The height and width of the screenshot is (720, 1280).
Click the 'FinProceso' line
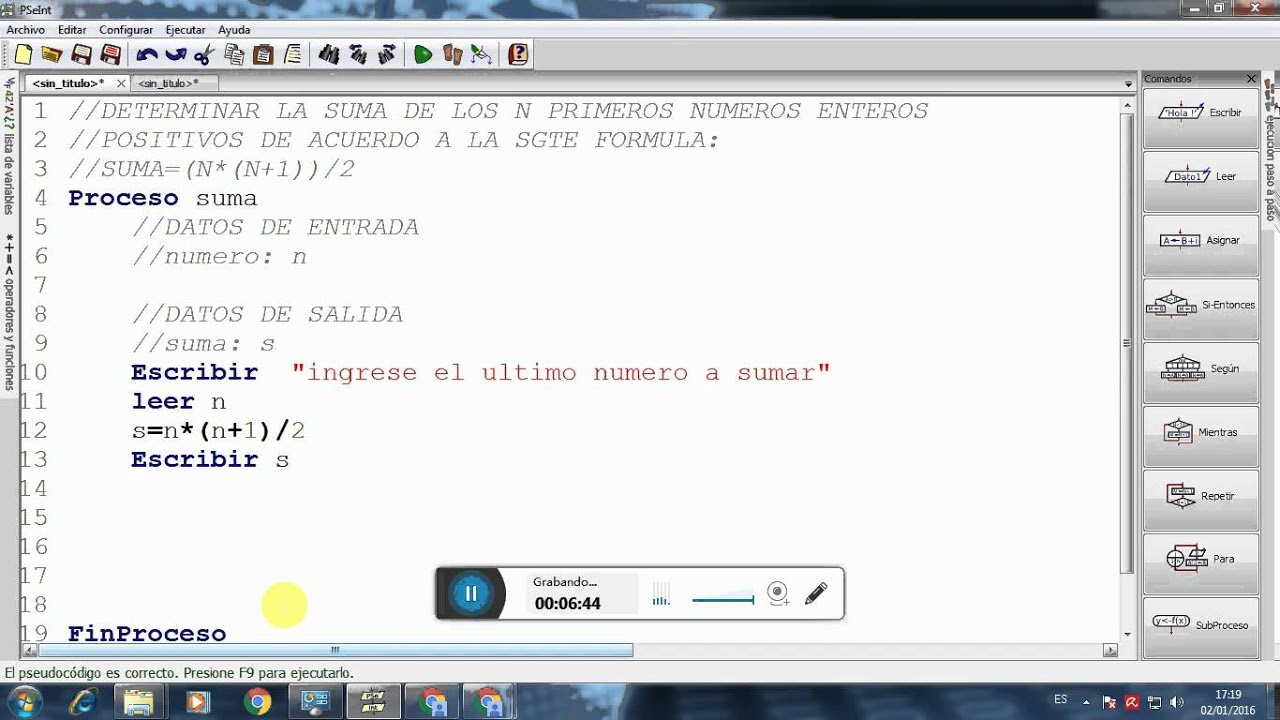(x=147, y=634)
